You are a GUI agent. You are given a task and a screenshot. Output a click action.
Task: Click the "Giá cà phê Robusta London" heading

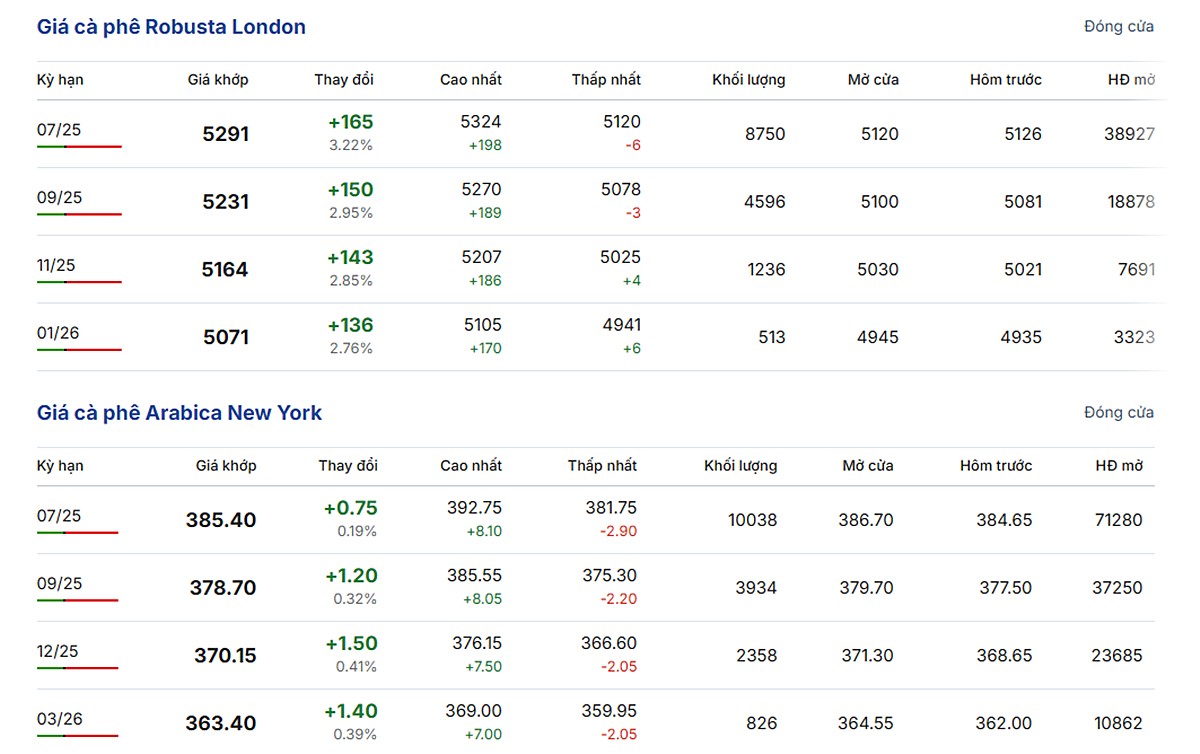[x=171, y=27]
